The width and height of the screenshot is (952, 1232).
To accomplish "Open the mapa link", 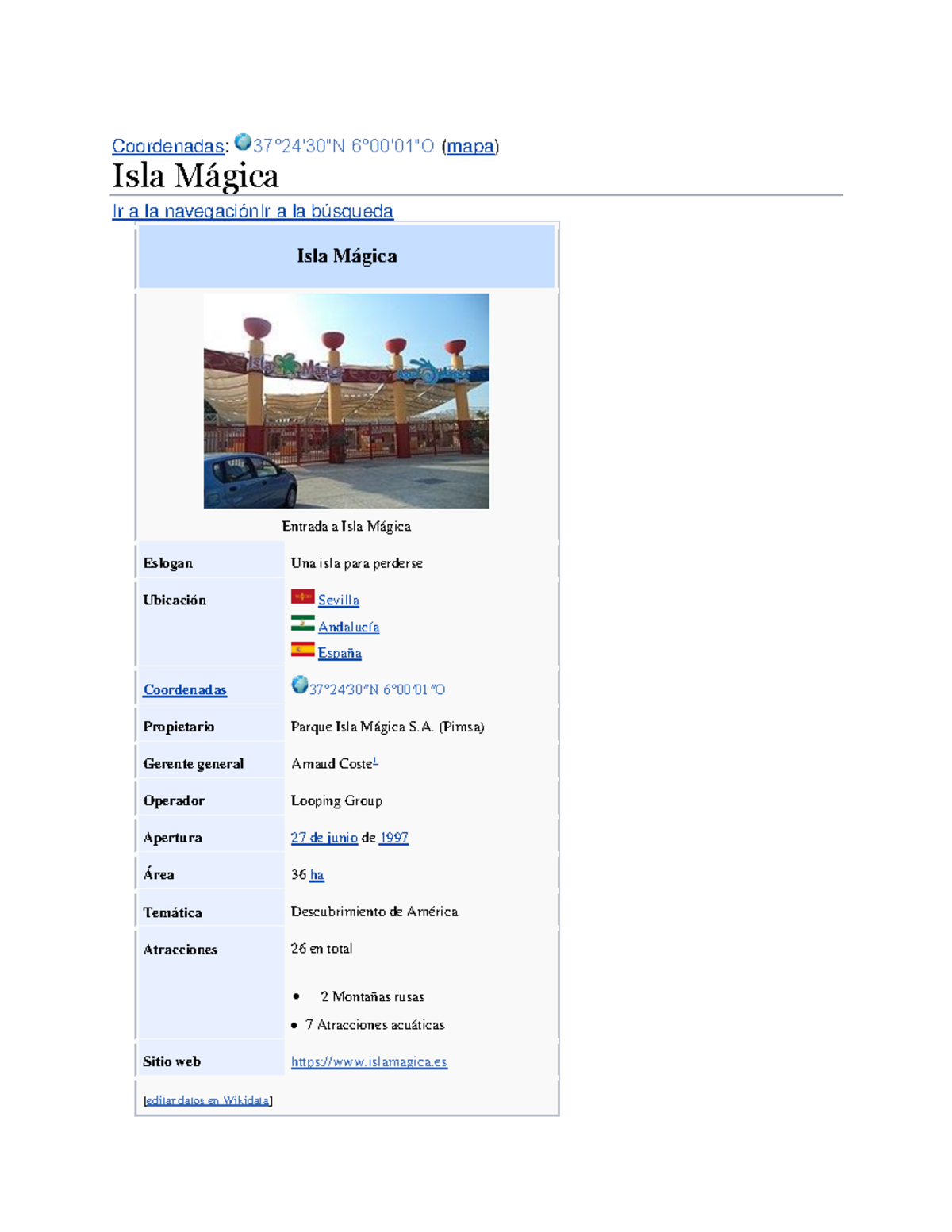I will point(470,146).
